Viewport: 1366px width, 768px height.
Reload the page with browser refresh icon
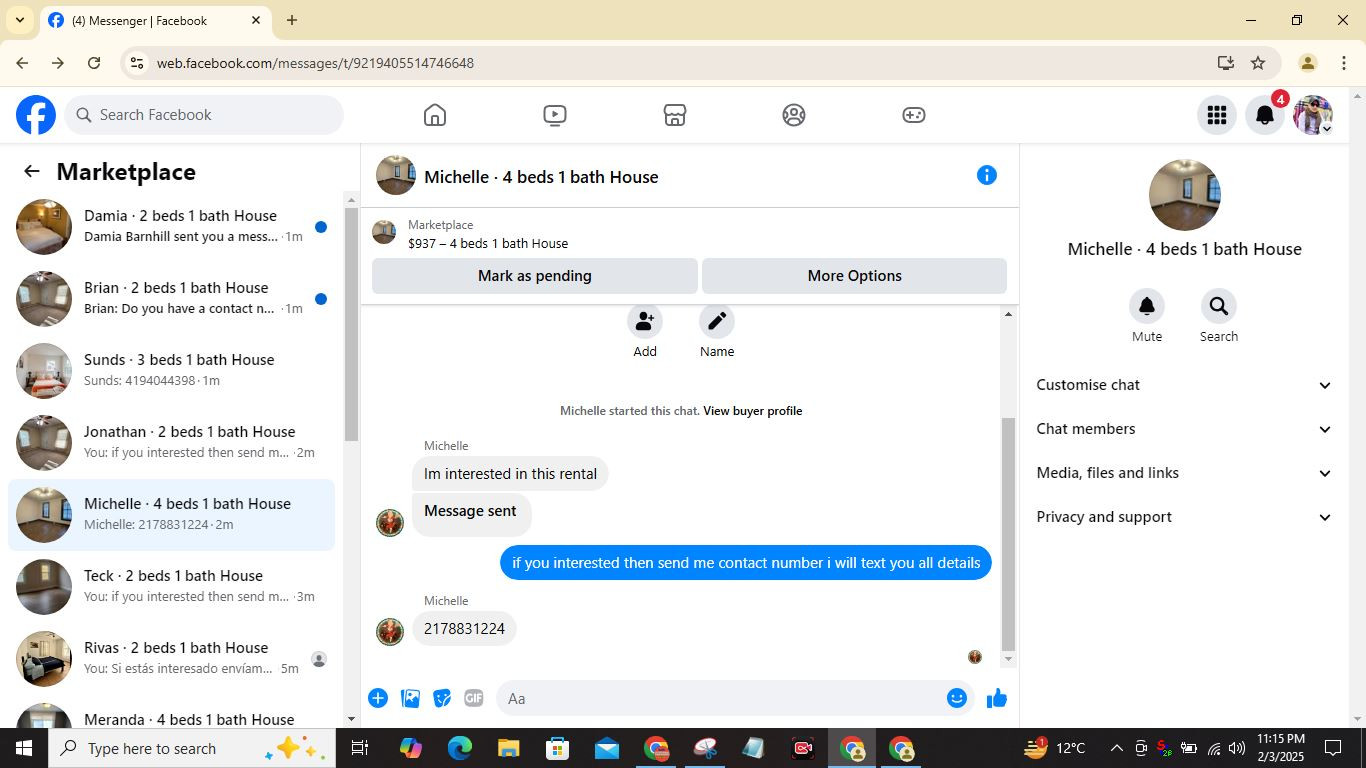point(94,63)
